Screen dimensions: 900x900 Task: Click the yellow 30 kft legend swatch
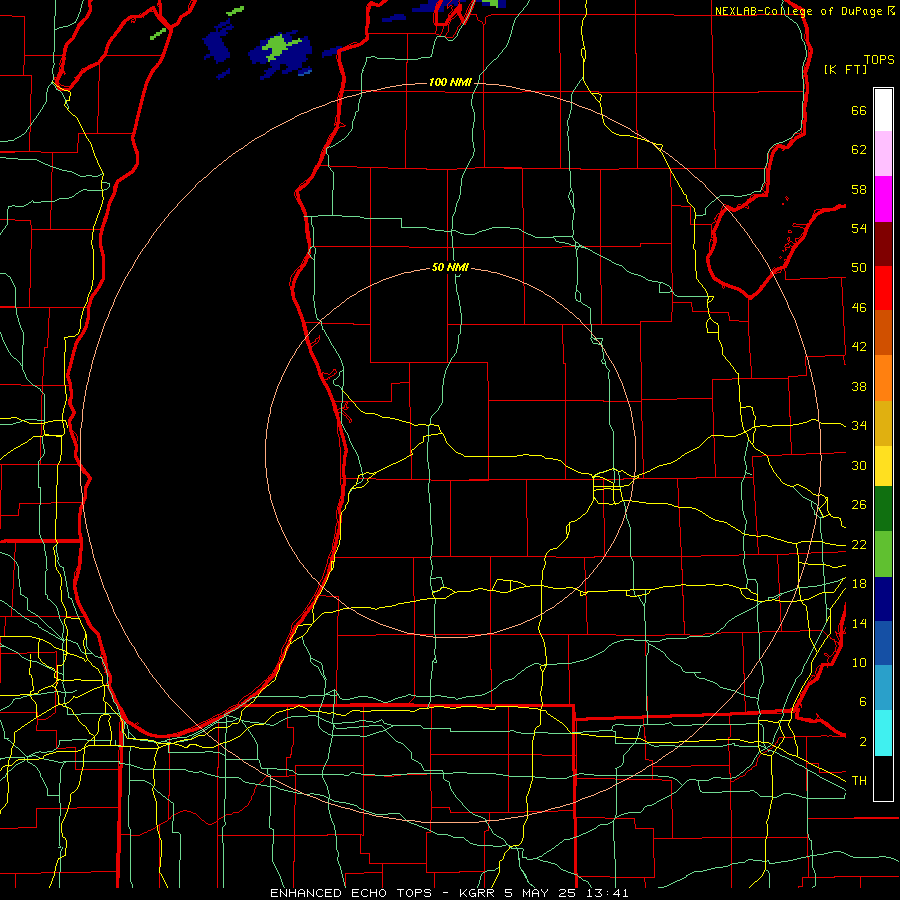883,466
